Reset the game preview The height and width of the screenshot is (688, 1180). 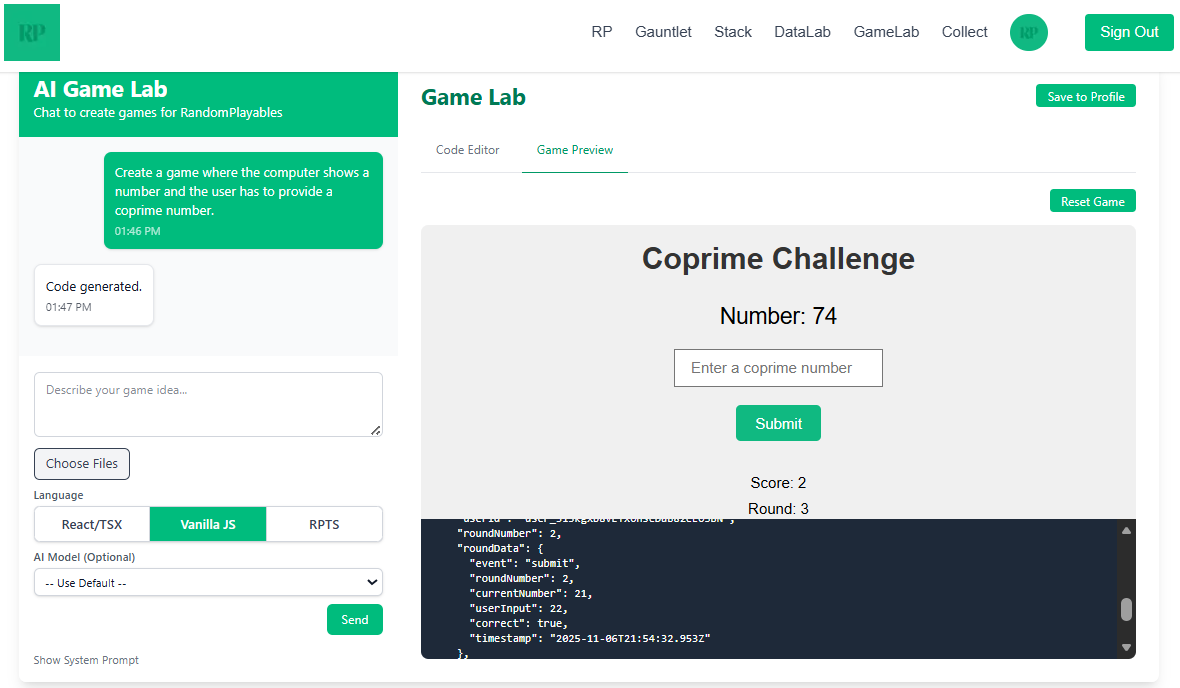click(x=1093, y=201)
